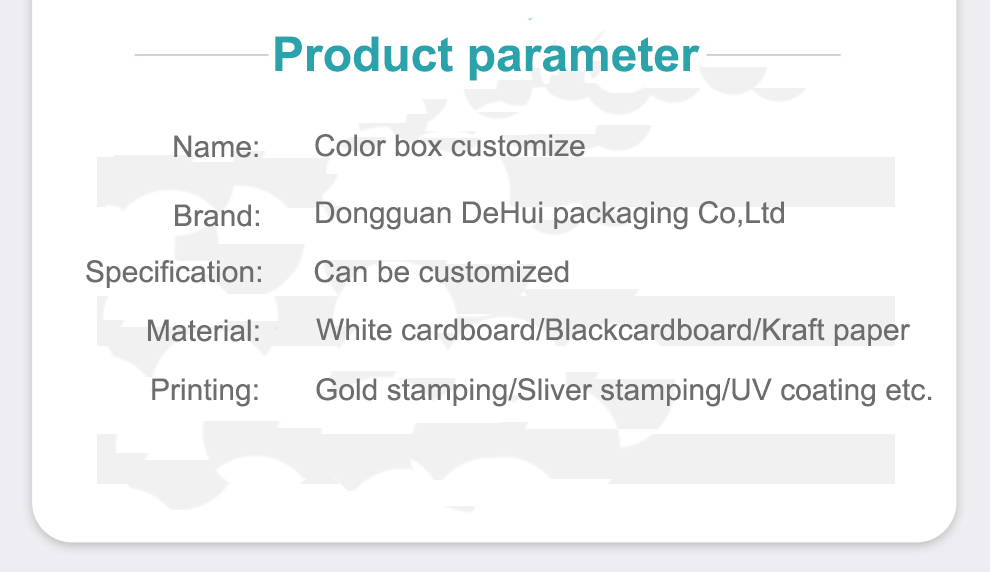Click the line left of heading
Screen dimensions: 990x572
(201, 55)
